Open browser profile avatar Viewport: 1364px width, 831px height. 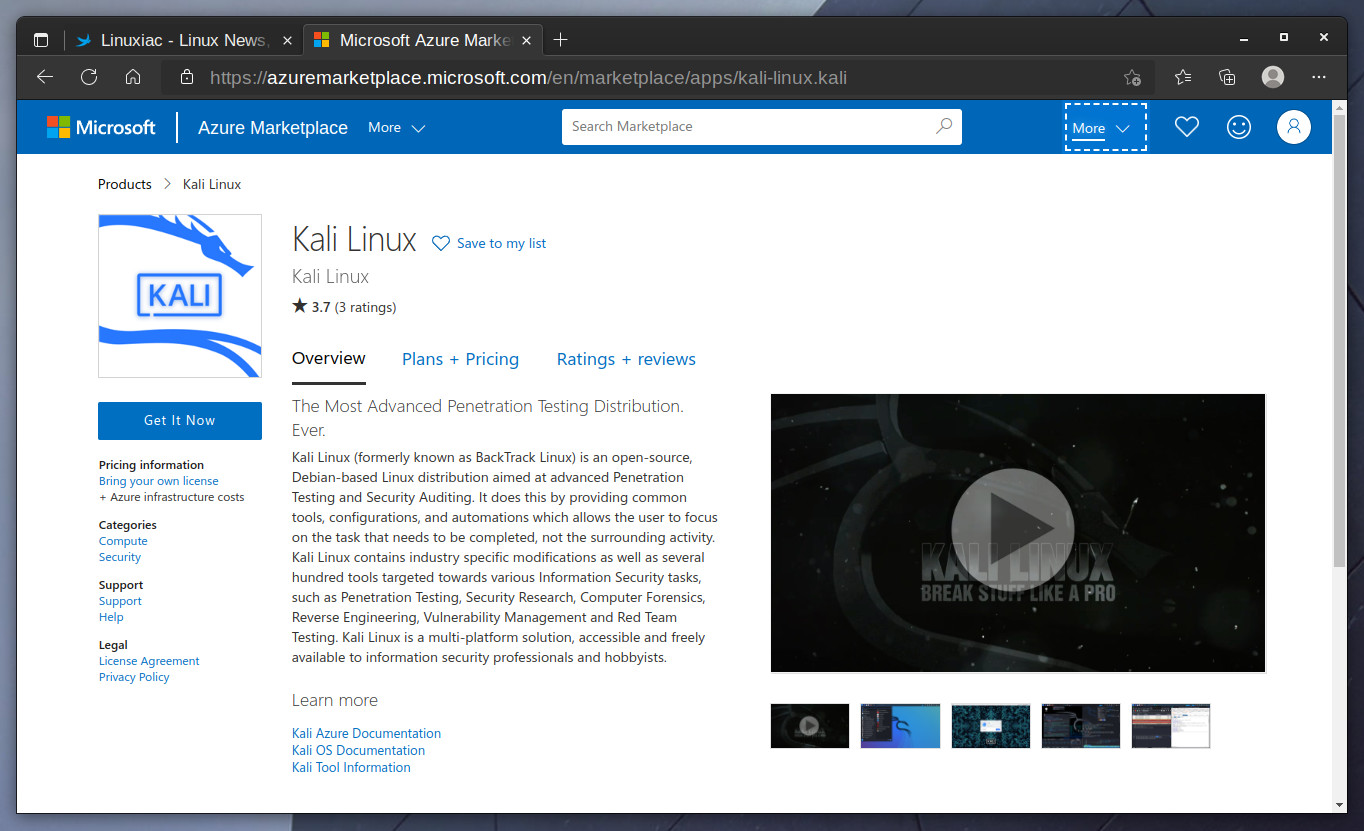click(x=1273, y=77)
